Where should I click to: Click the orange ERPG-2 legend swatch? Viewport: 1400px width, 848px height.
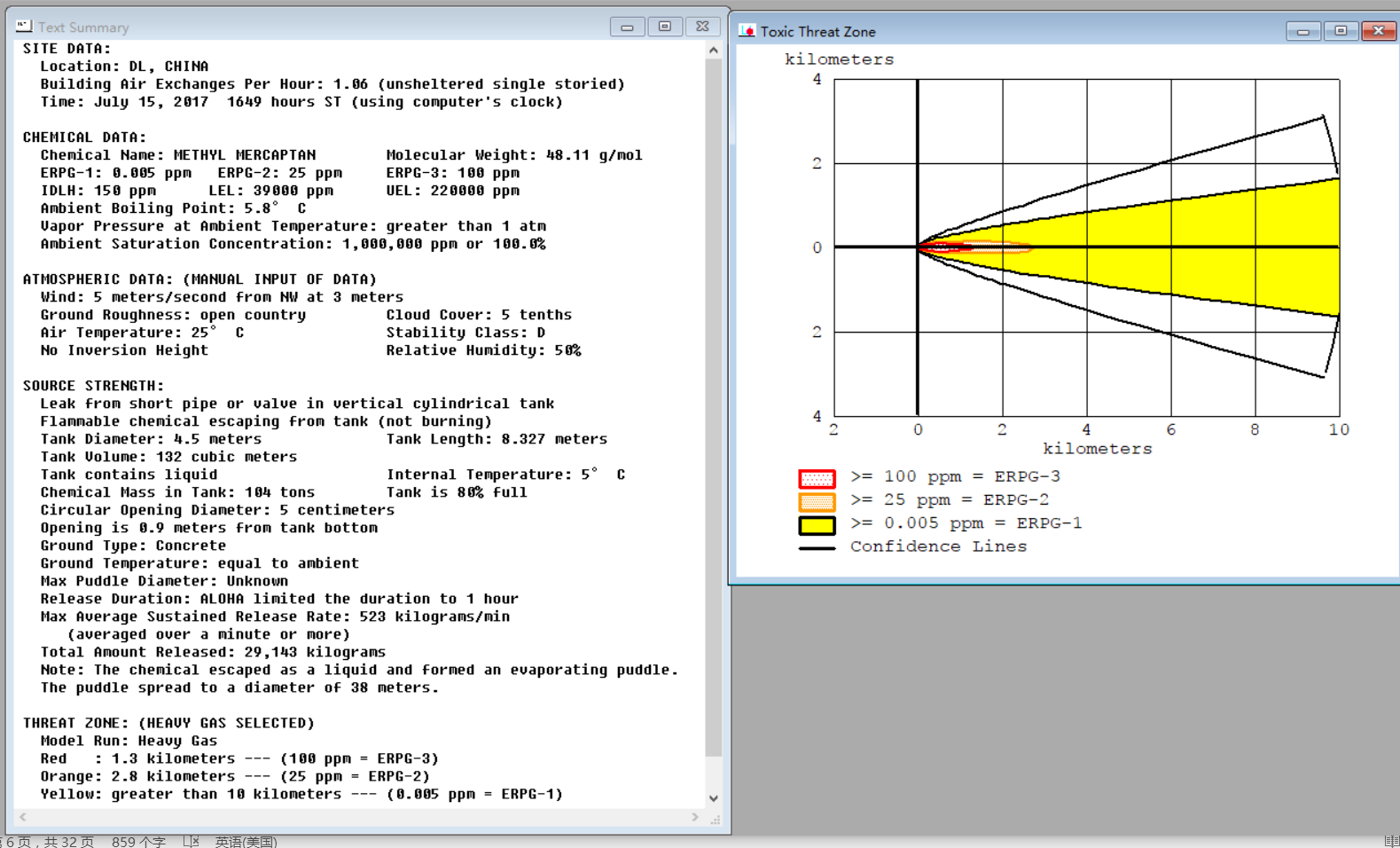[x=817, y=502]
